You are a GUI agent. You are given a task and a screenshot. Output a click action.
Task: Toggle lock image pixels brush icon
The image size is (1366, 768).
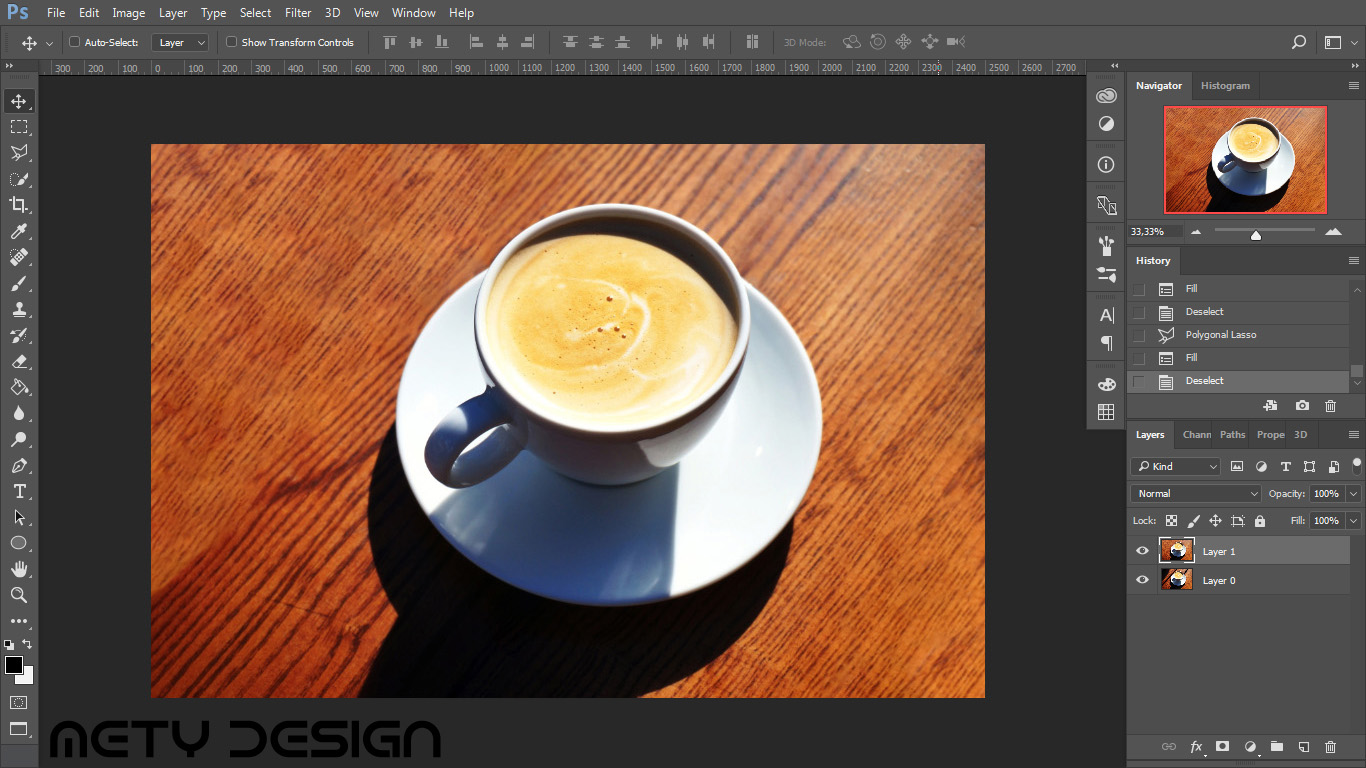(1193, 521)
